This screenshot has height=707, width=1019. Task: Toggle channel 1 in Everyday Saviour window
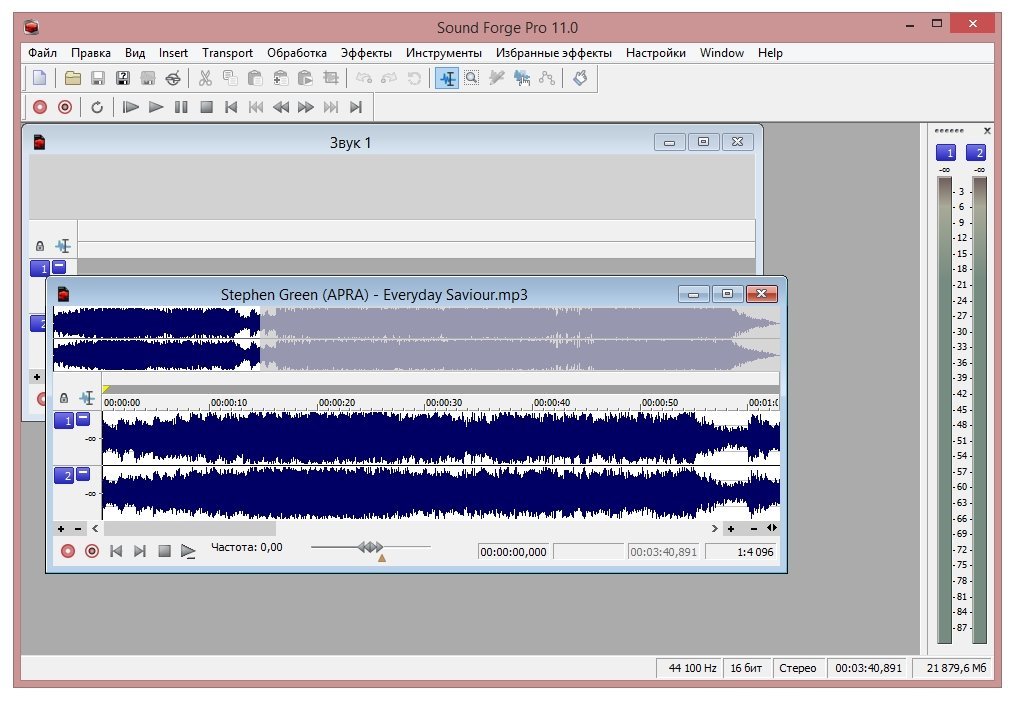(x=64, y=420)
